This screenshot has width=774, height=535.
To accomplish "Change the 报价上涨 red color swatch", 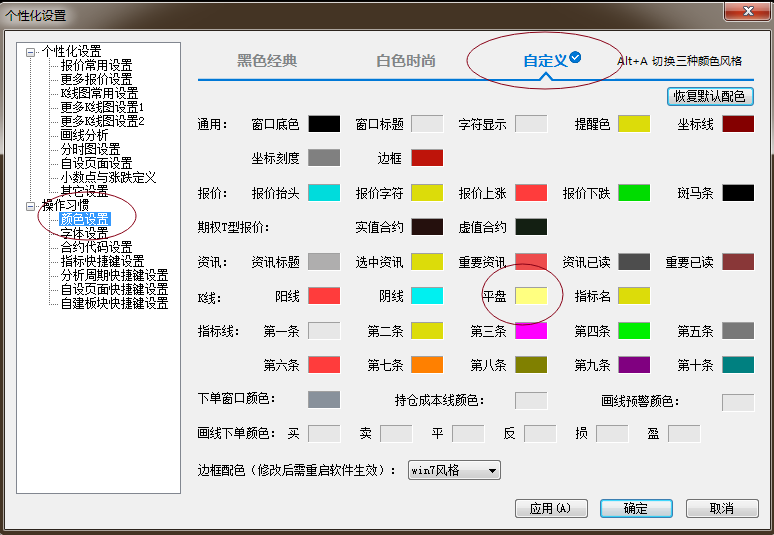I will pos(531,193).
